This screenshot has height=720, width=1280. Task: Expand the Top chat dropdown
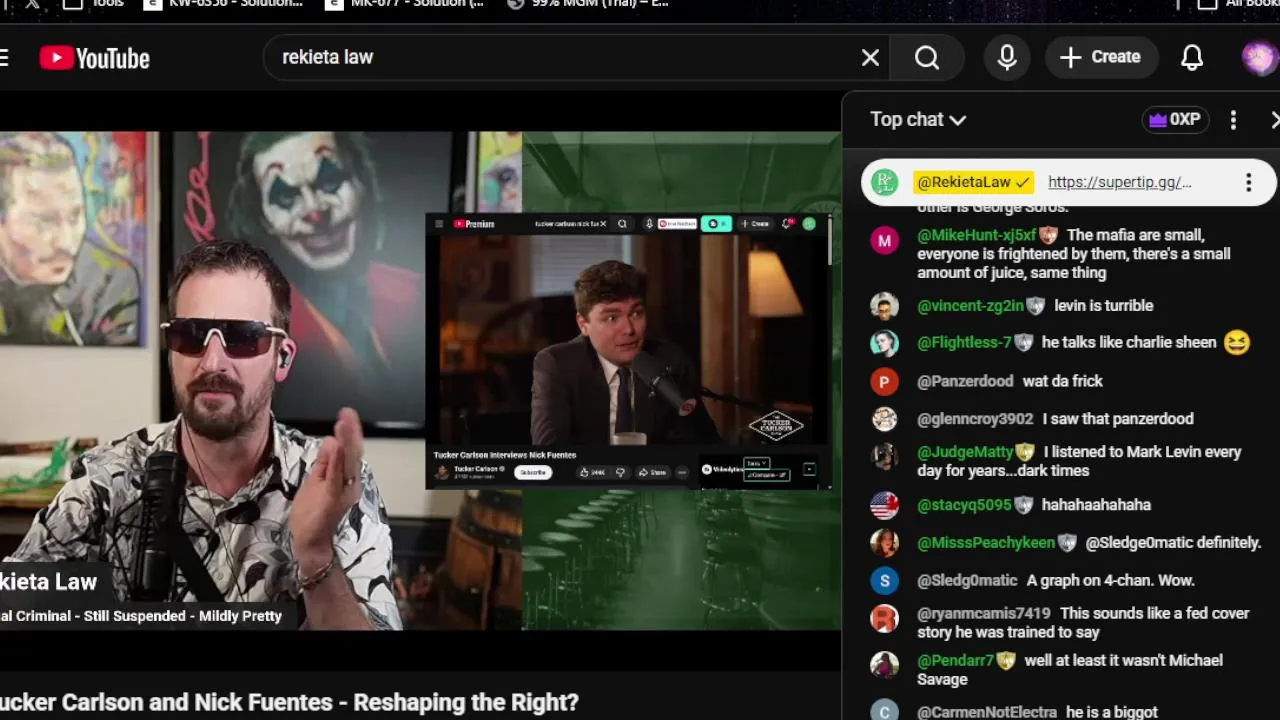(x=918, y=120)
